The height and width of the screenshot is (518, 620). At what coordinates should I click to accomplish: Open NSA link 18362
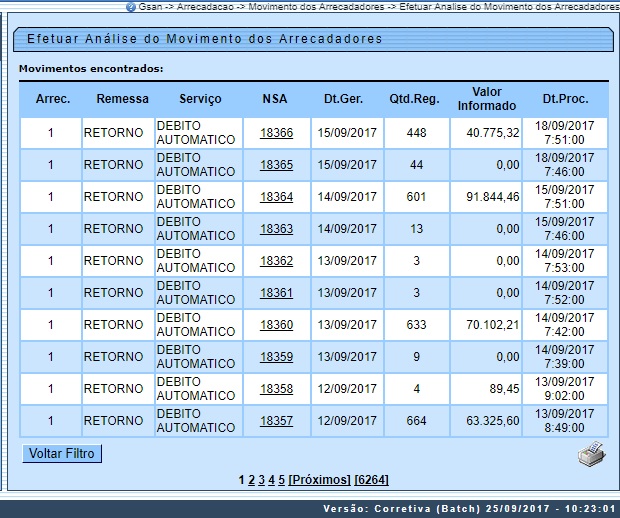click(x=276, y=261)
